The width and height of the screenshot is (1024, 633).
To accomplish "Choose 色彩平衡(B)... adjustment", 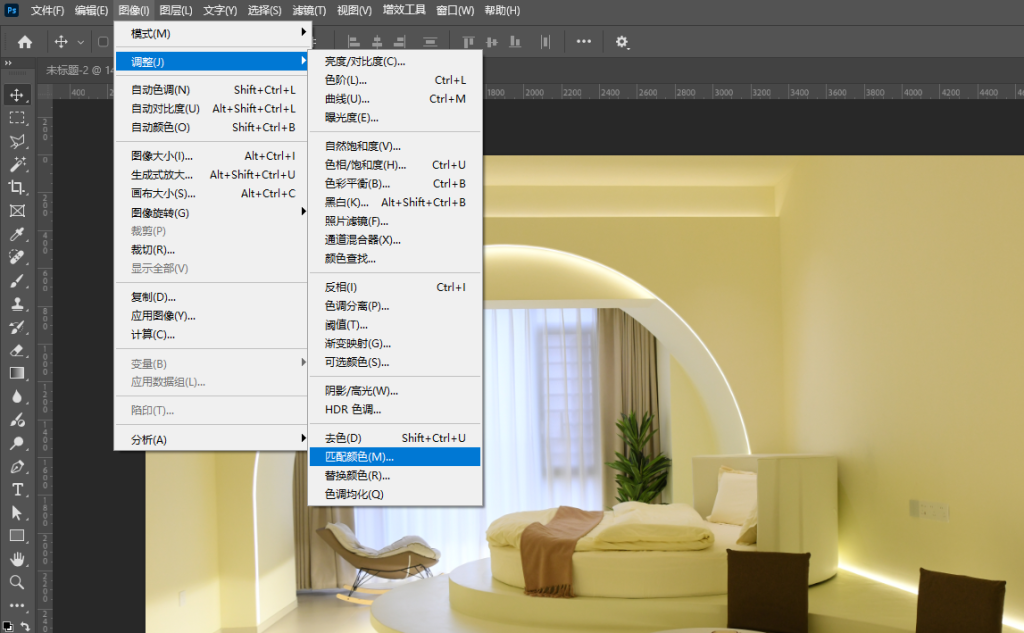I will pyautogui.click(x=395, y=184).
